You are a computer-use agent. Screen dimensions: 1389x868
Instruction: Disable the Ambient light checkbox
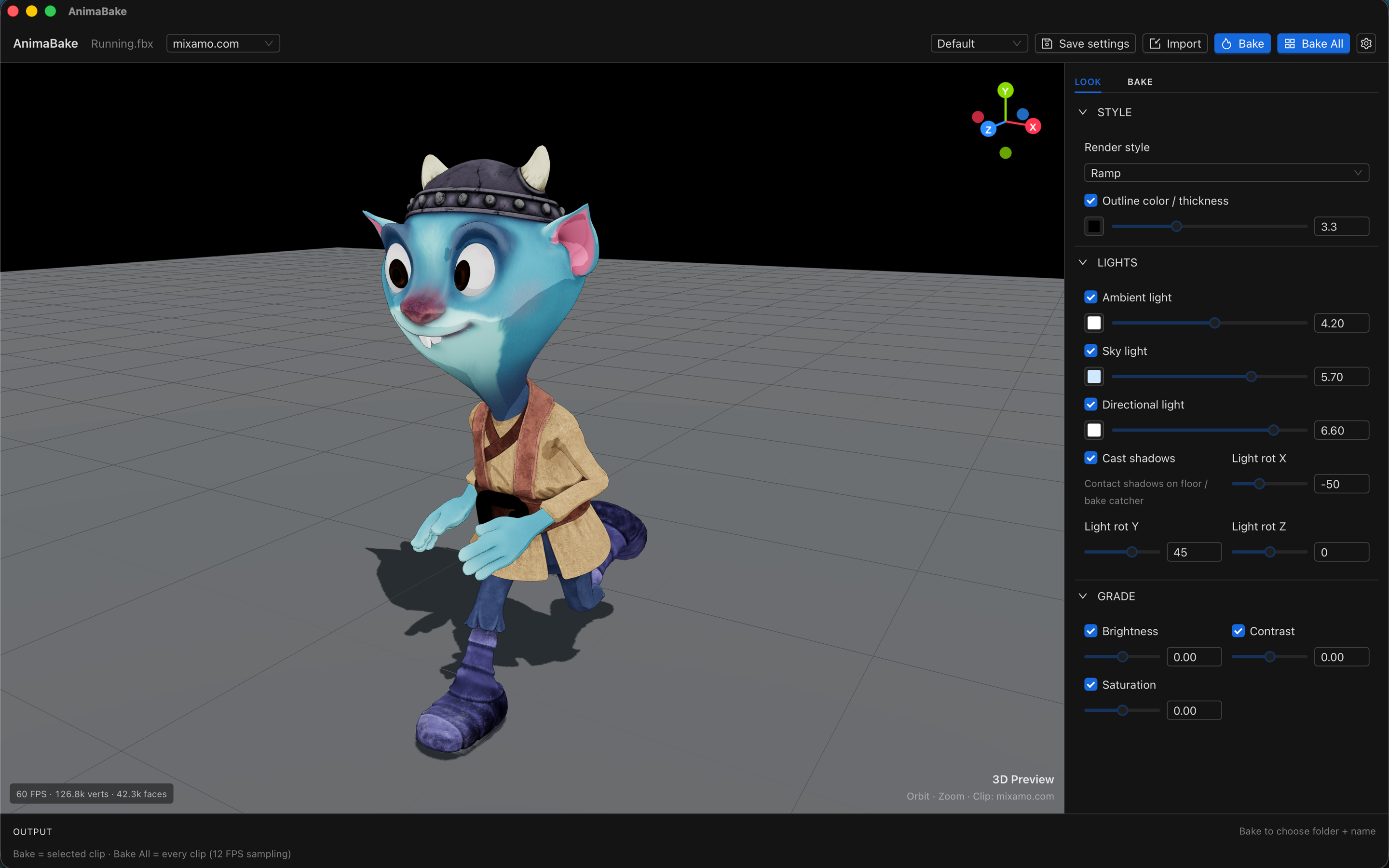pyautogui.click(x=1090, y=298)
